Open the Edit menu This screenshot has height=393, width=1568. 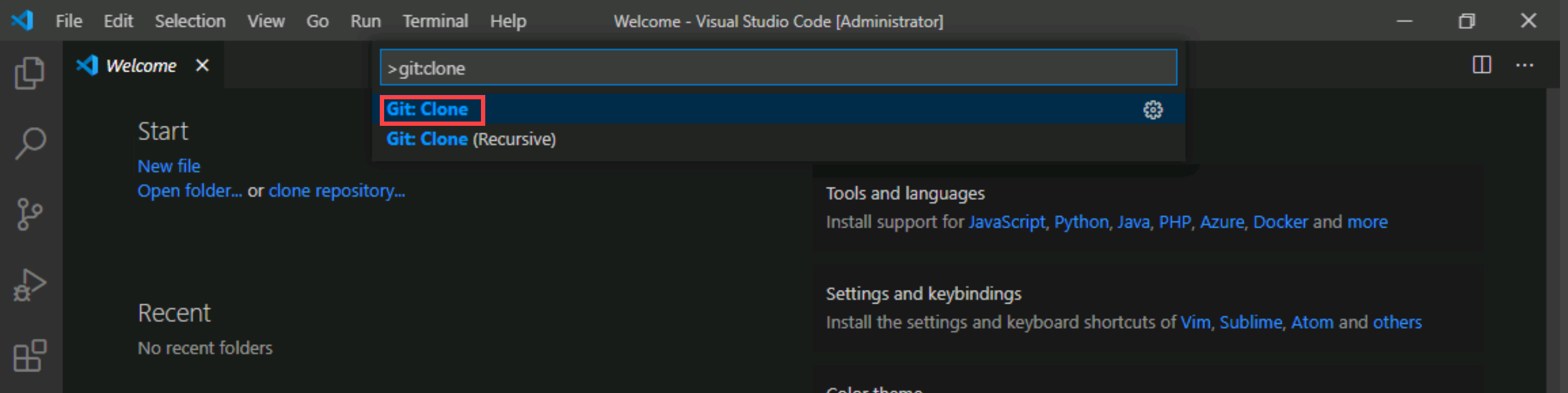118,21
